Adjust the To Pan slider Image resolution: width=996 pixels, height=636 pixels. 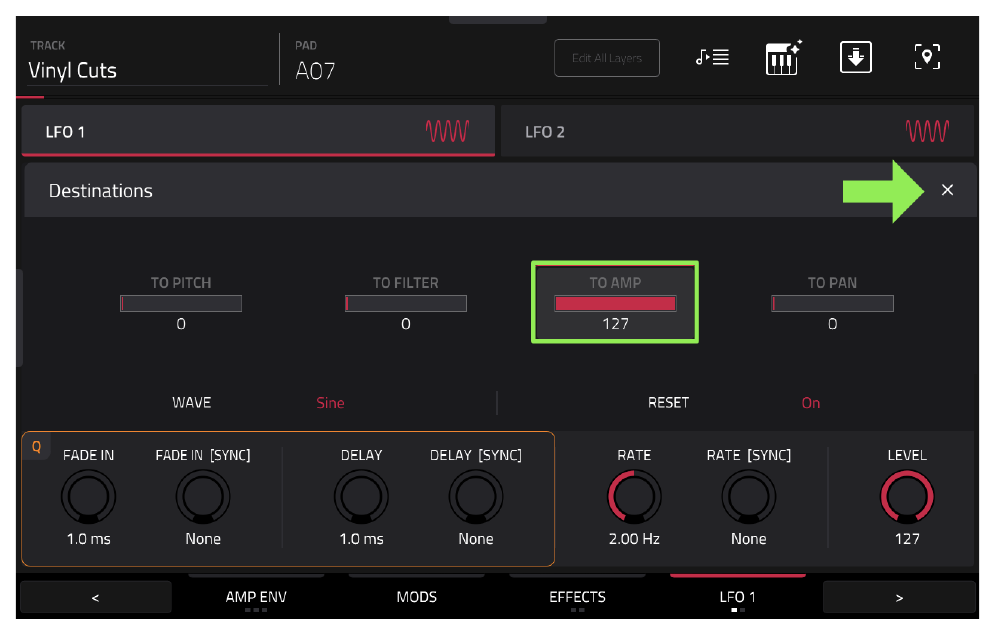tap(832, 304)
